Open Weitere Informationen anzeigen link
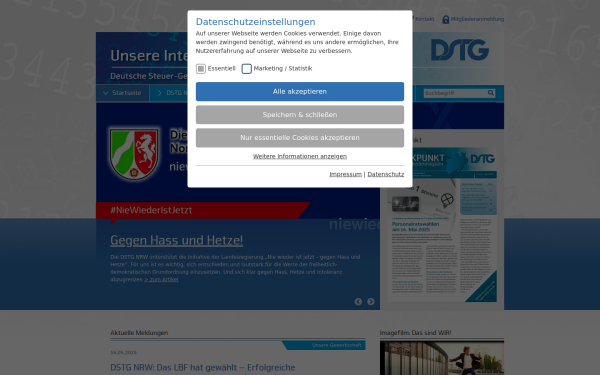 click(300, 156)
